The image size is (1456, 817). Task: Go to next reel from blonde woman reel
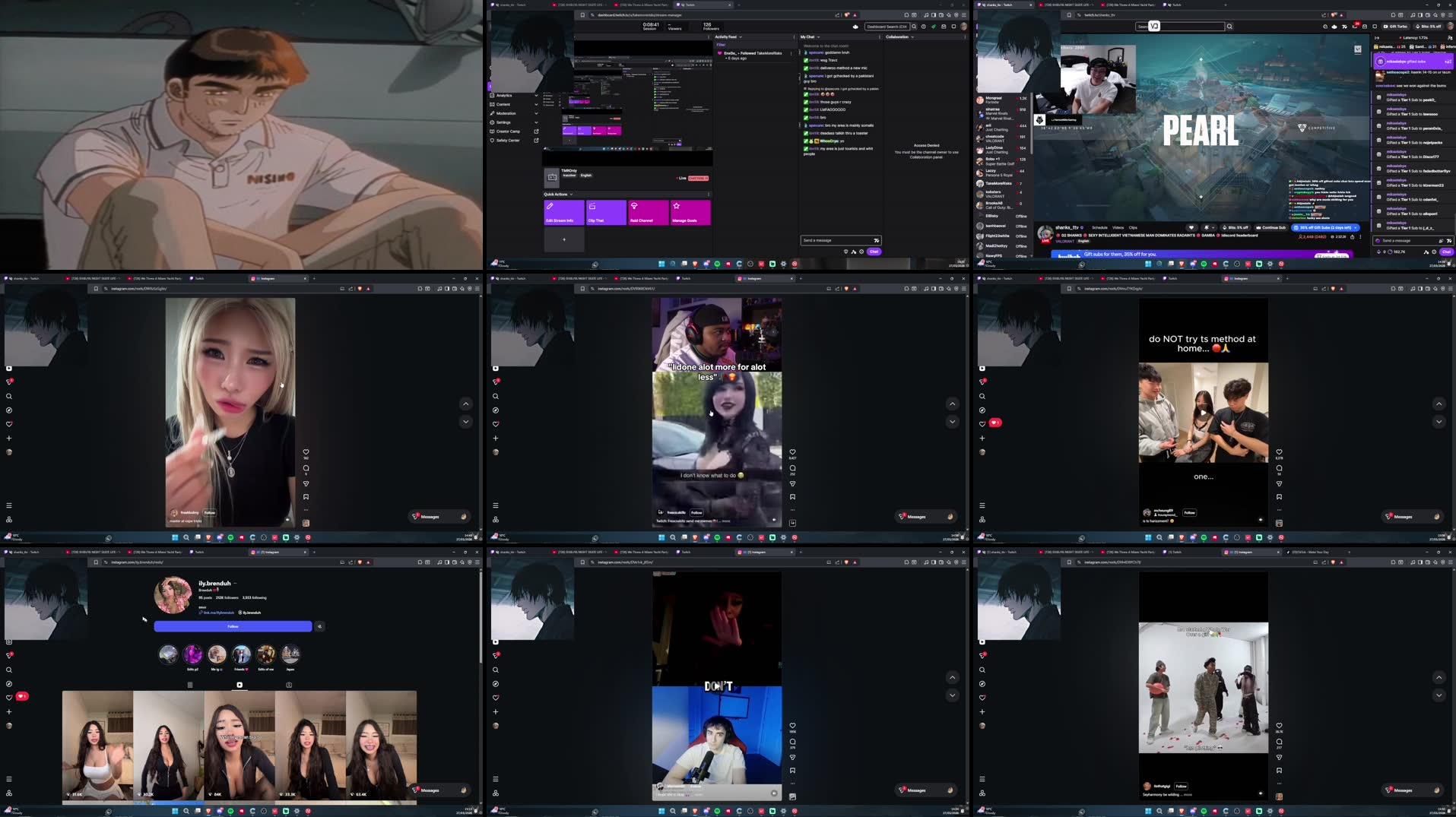[465, 422]
